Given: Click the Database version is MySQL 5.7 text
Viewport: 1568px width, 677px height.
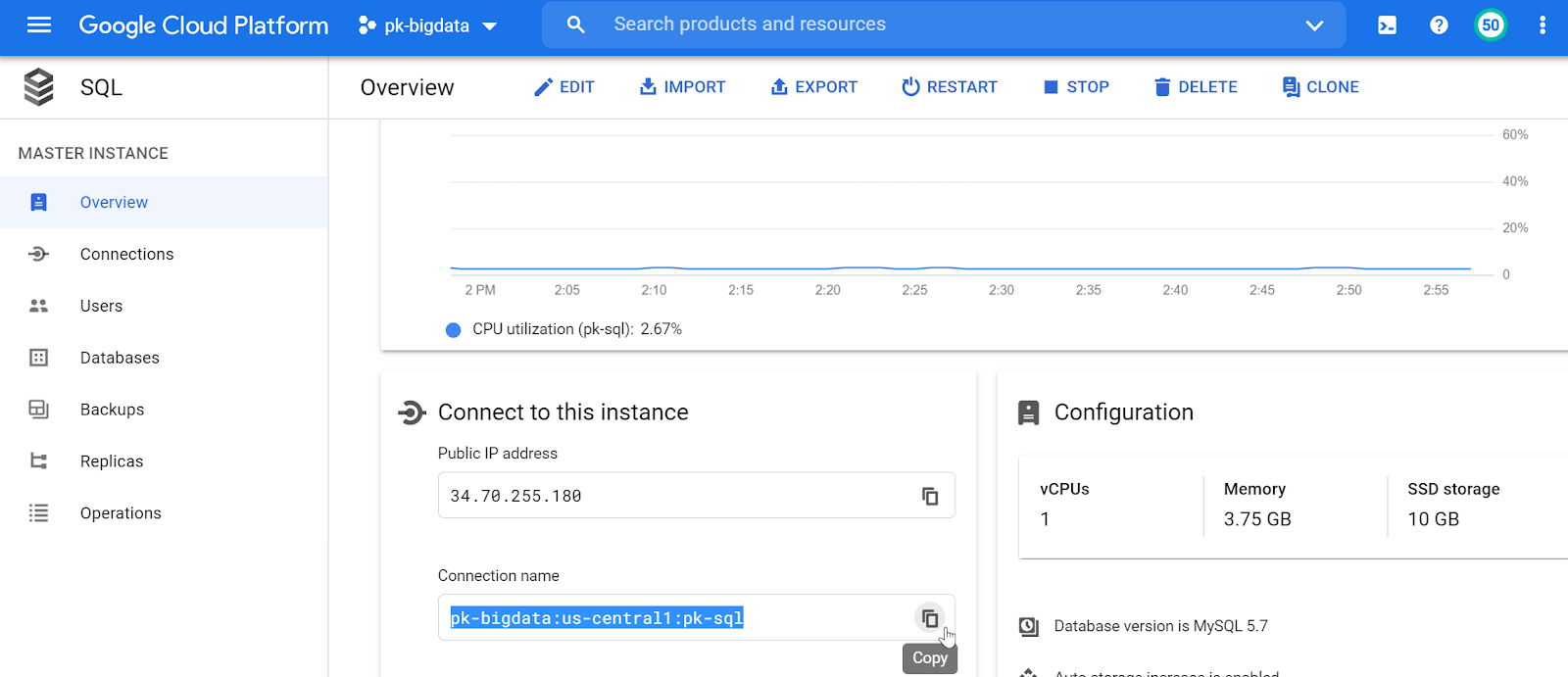Looking at the screenshot, I should tap(1160, 626).
